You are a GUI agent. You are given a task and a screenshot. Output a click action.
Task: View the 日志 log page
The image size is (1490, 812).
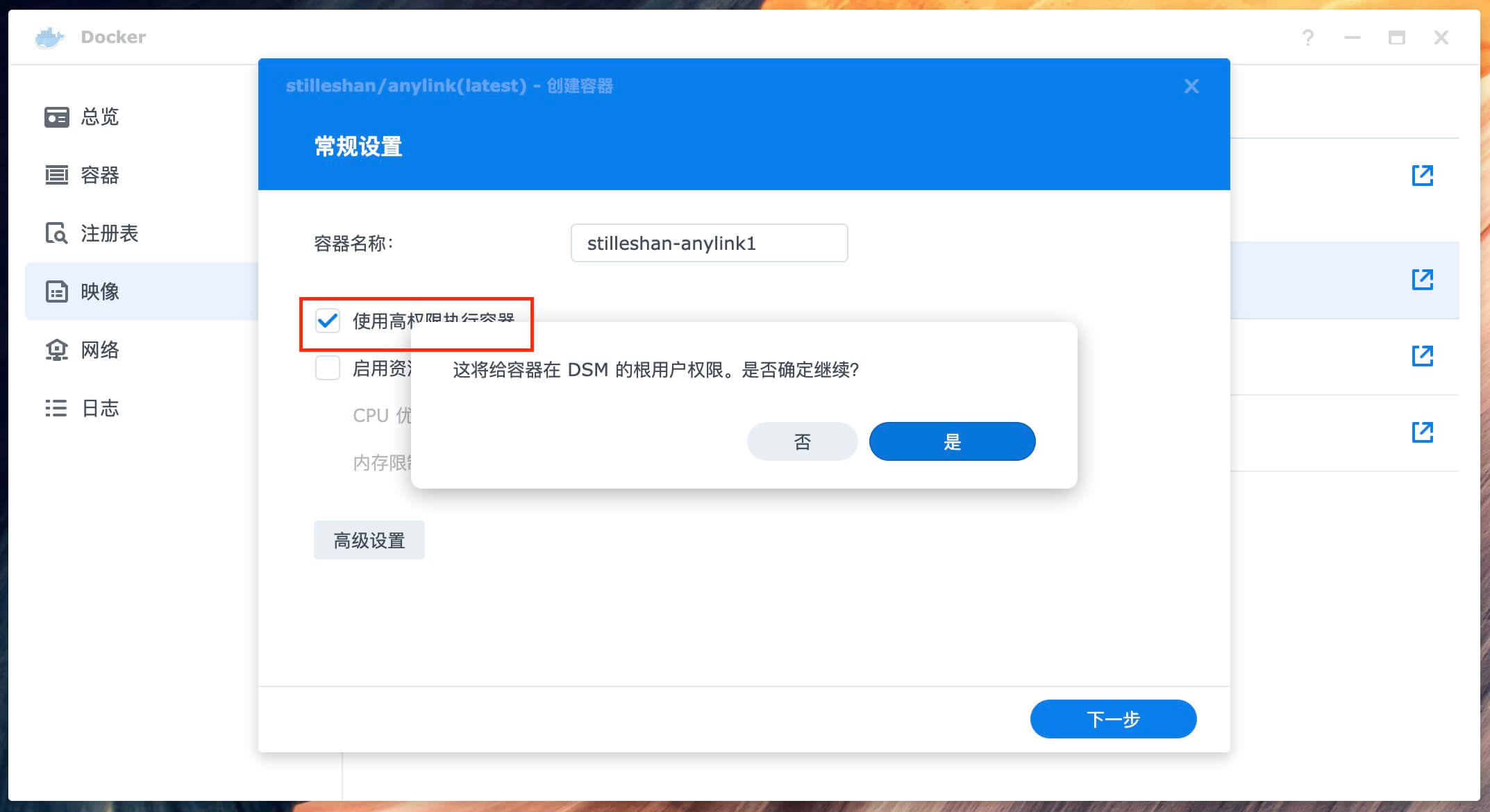99,408
